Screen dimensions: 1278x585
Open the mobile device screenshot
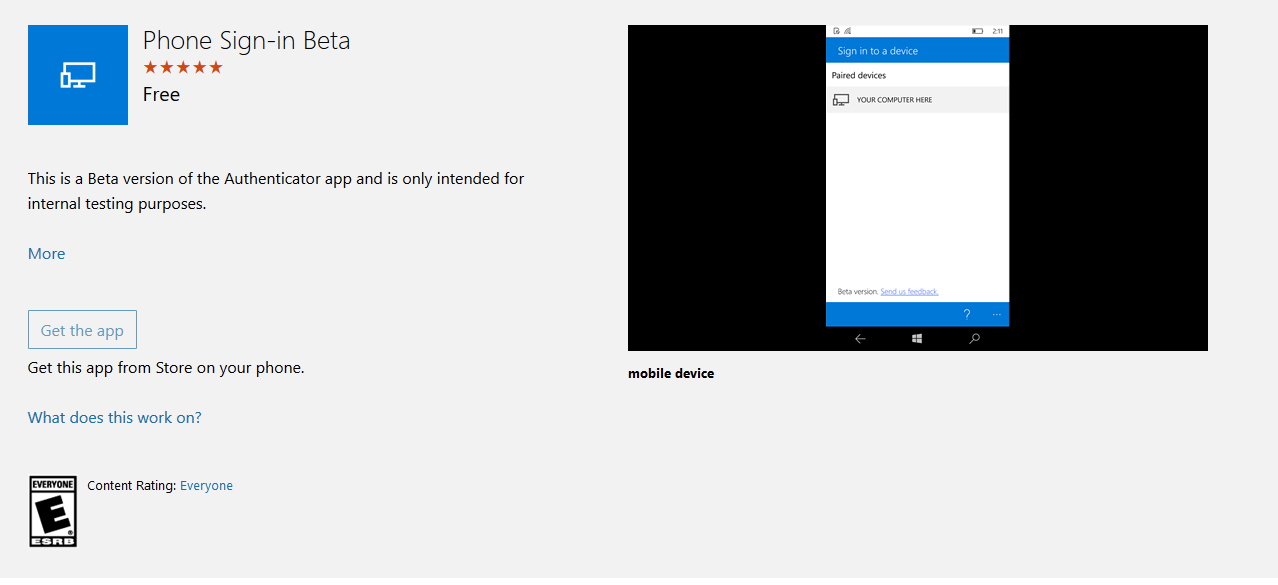tap(918, 188)
